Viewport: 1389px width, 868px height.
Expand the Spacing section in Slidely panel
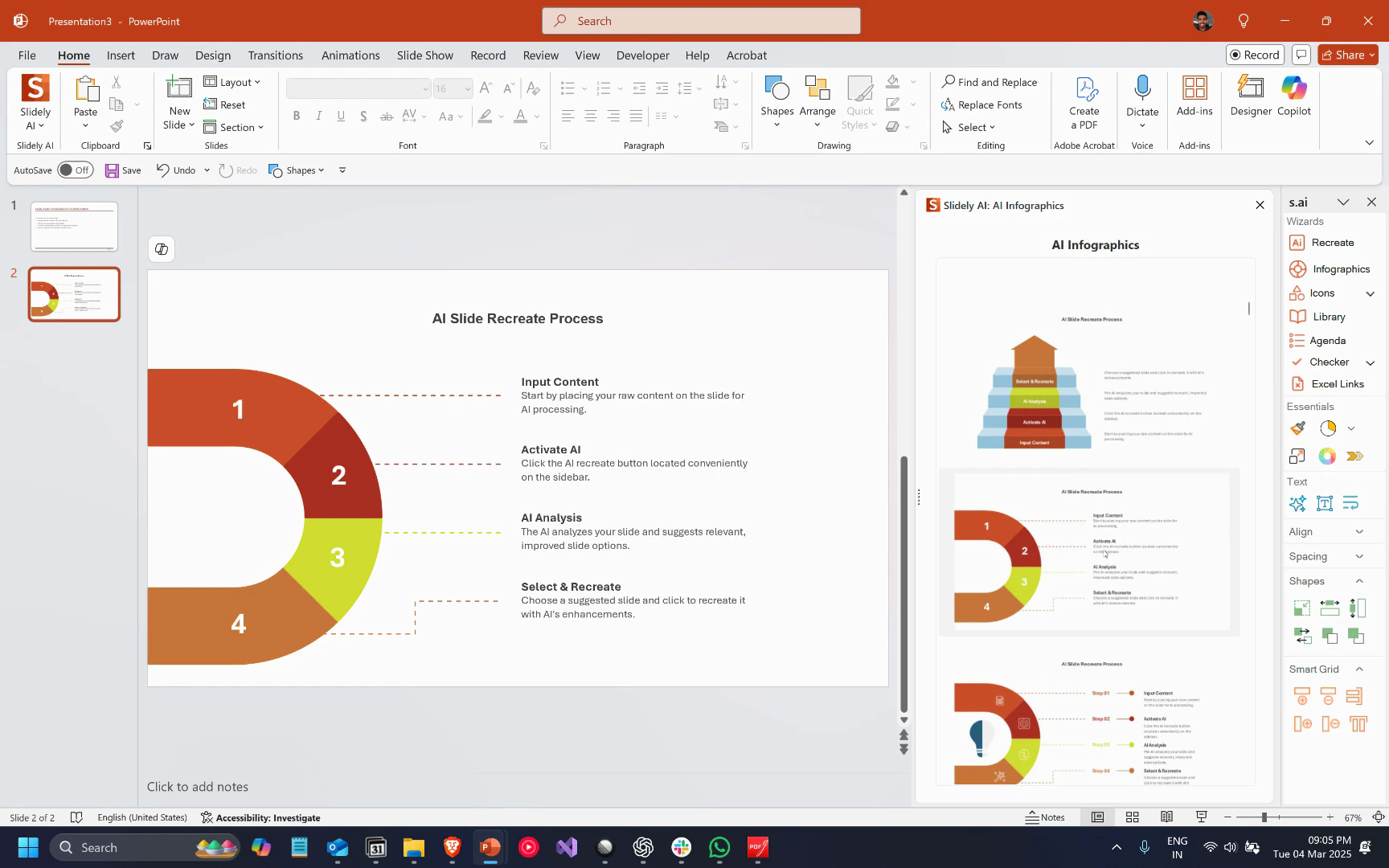pos(1359,555)
